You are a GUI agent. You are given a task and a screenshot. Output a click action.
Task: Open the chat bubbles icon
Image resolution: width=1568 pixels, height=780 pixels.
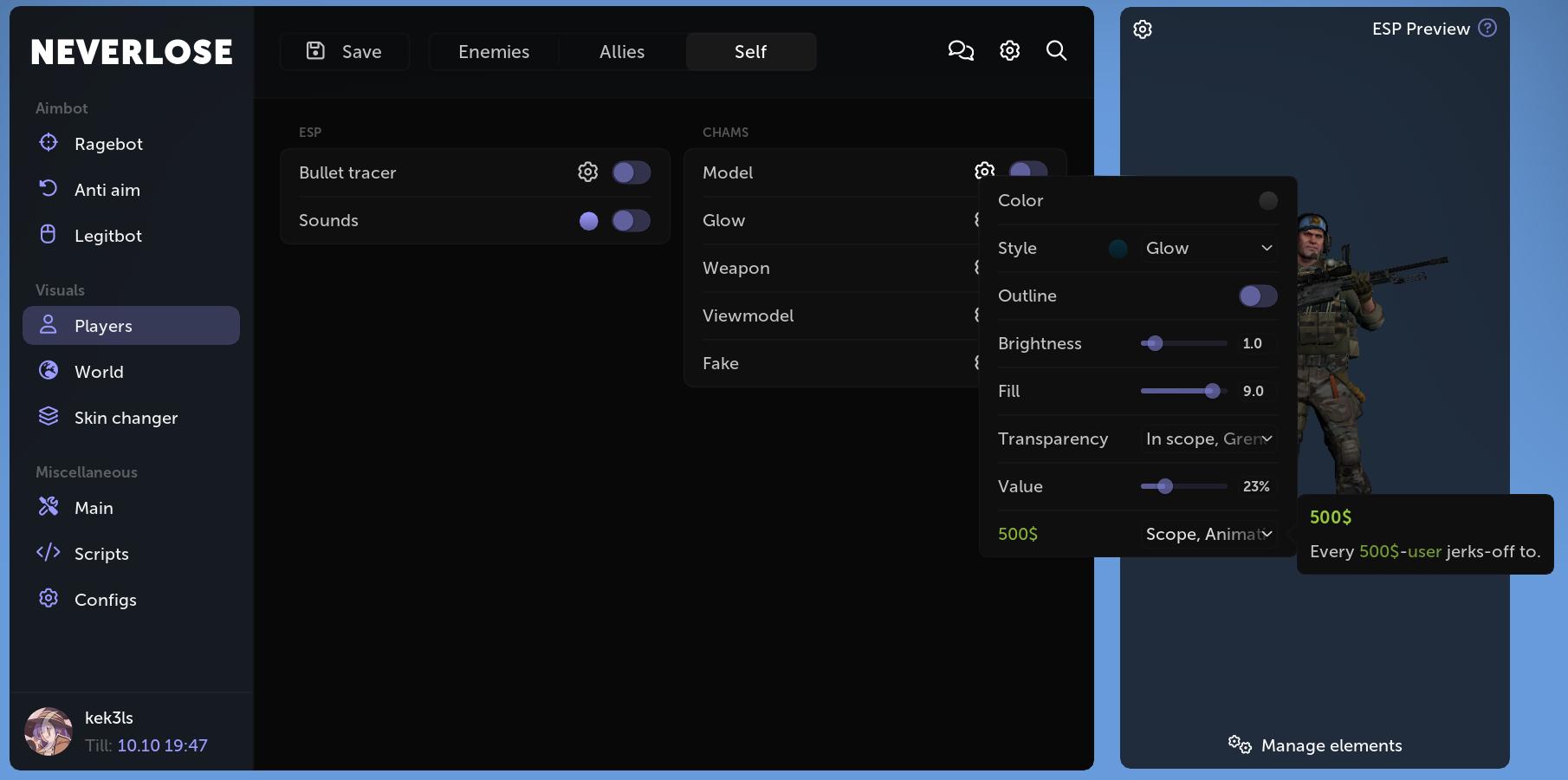tap(961, 51)
